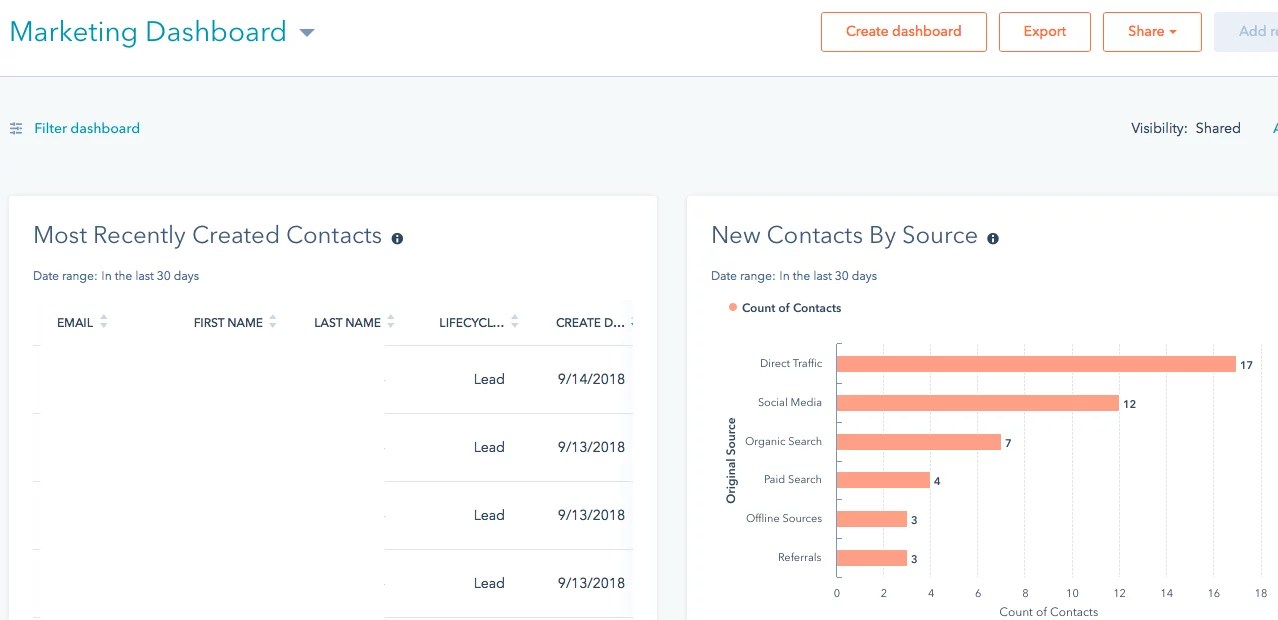The image size is (1278, 620).
Task: Sort contacts by LIFECYCLE stage
Action: (x=514, y=322)
